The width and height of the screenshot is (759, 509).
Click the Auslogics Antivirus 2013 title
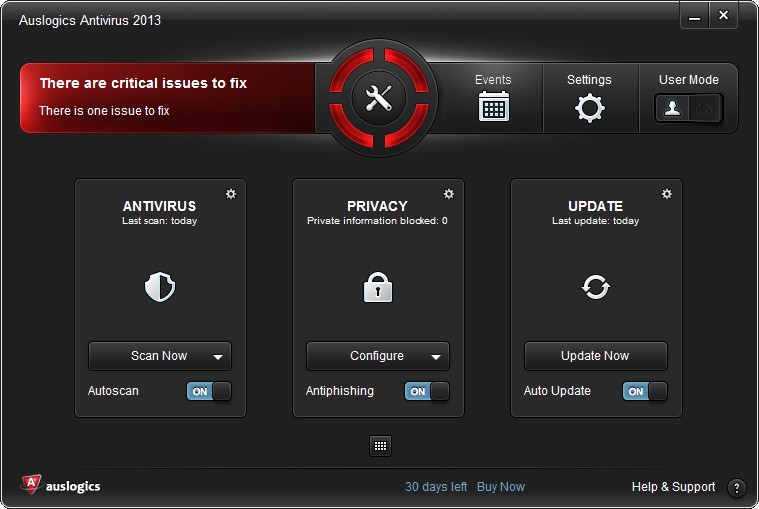[x=90, y=20]
